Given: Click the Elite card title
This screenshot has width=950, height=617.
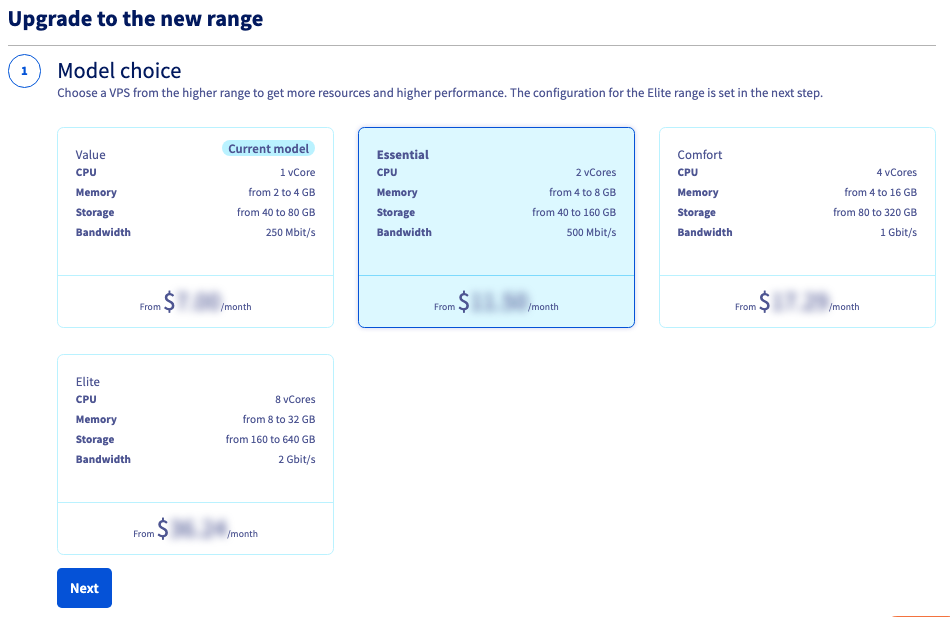Looking at the screenshot, I should pos(88,382).
